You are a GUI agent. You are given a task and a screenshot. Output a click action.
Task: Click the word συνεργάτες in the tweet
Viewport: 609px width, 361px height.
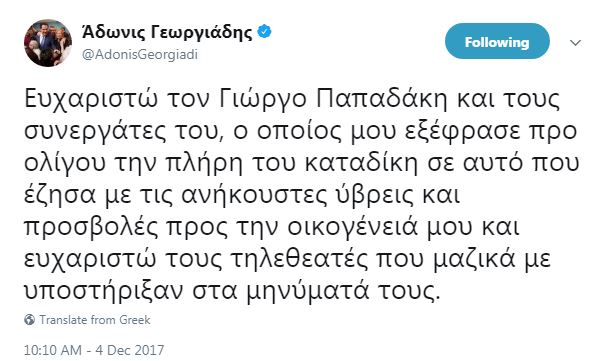coord(94,132)
